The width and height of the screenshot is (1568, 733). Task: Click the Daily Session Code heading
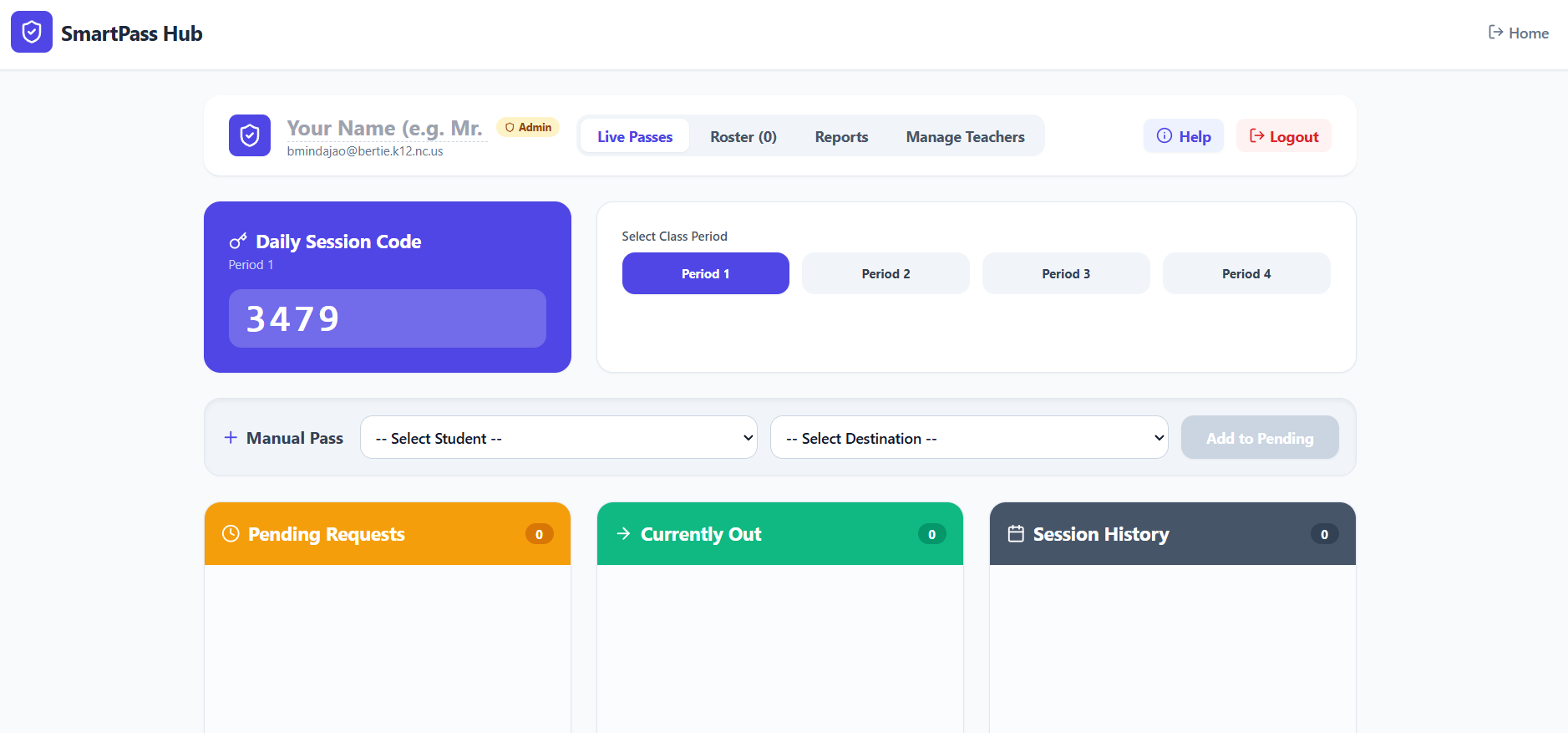(338, 242)
